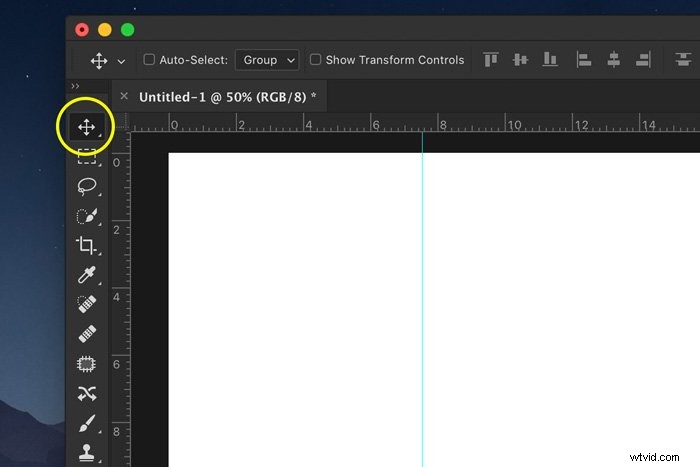Select the Content-Aware Move tool
Image resolution: width=700 pixels, height=467 pixels.
click(87, 393)
